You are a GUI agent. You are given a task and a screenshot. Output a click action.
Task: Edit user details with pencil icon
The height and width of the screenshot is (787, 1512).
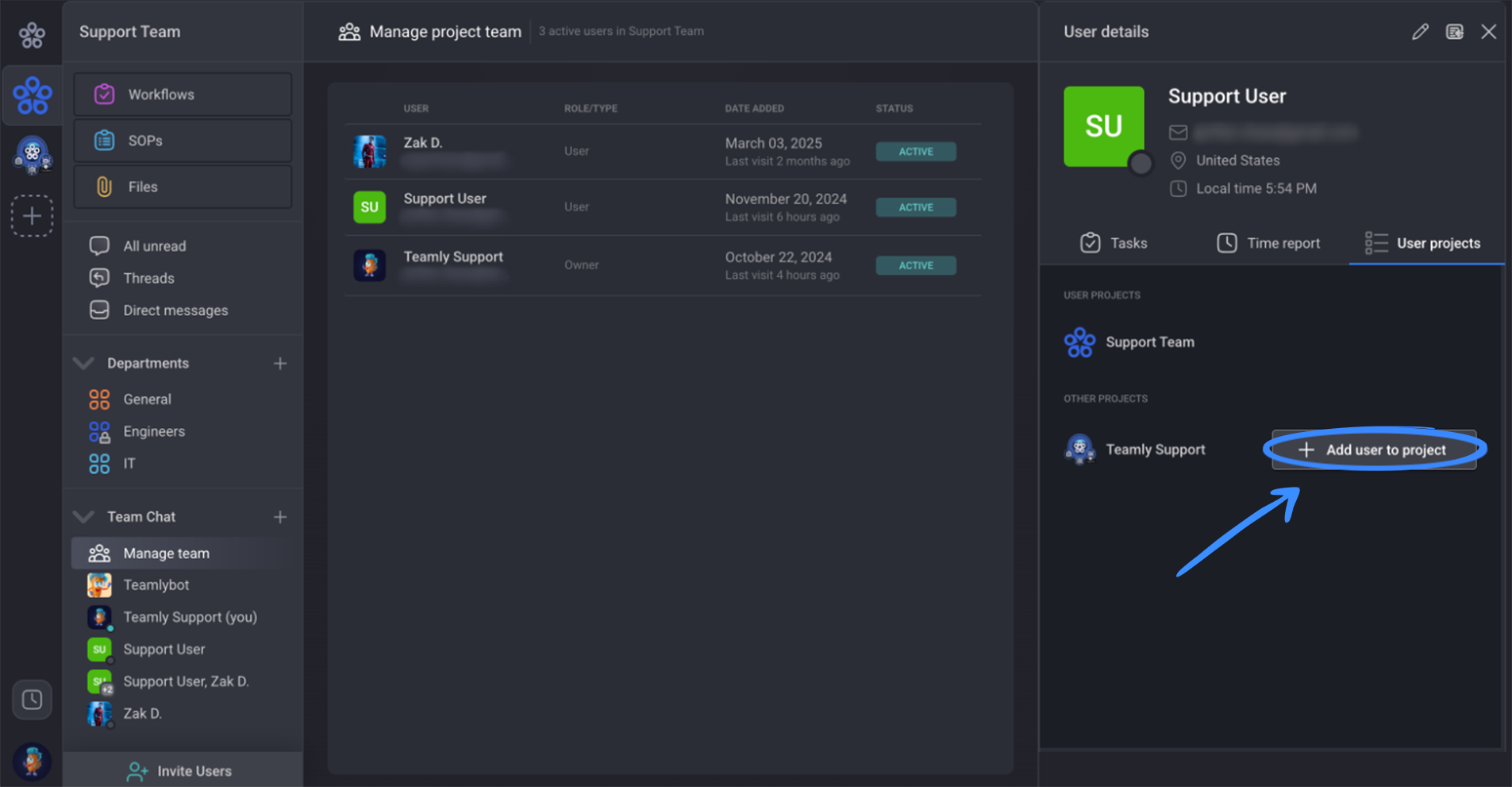[1420, 32]
